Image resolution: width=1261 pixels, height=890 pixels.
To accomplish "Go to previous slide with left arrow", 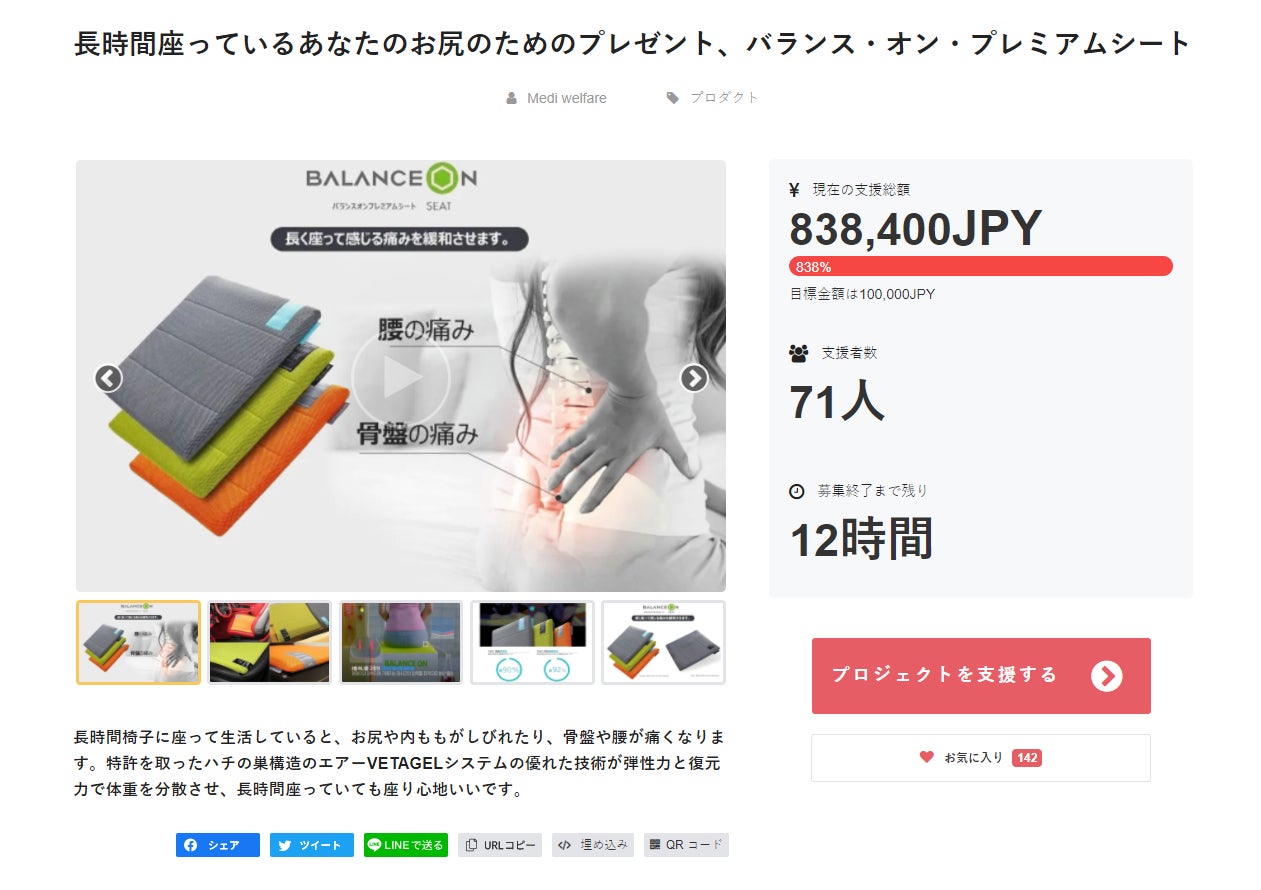I will tap(108, 378).
